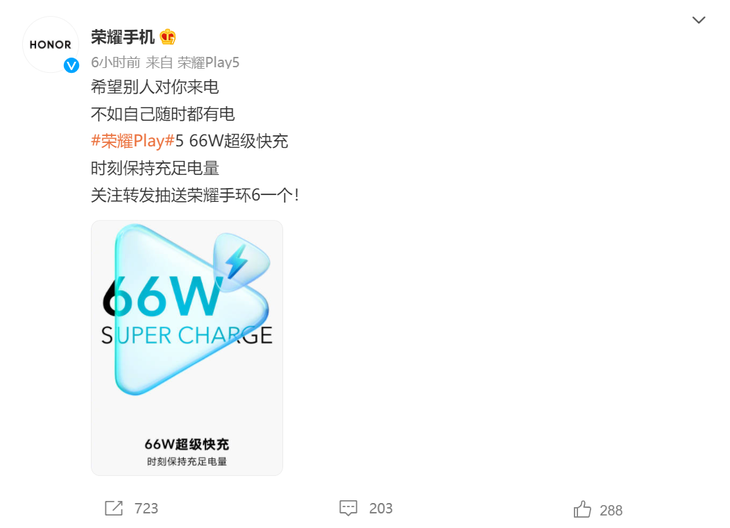Click the 723 repost count
Screen dimensions: 730x528
pyautogui.click(x=146, y=508)
